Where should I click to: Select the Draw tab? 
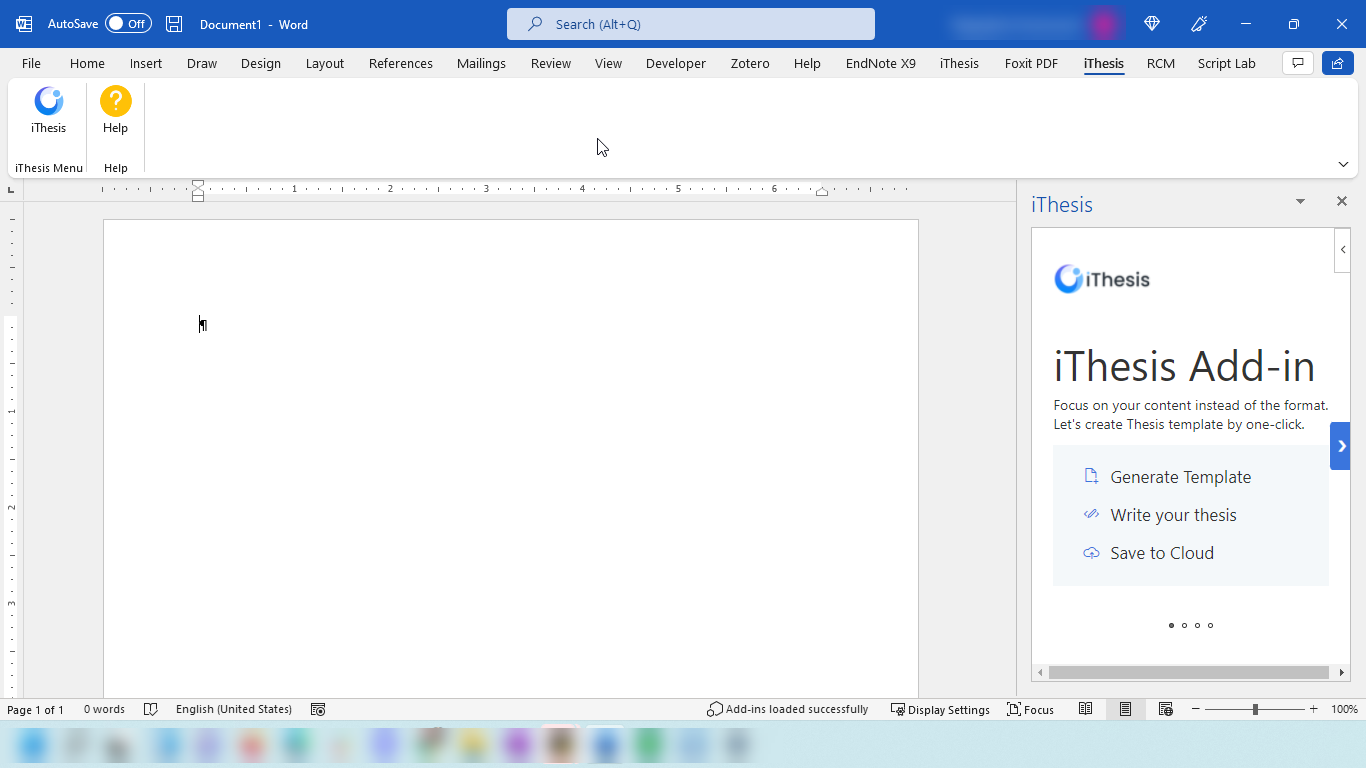click(202, 63)
